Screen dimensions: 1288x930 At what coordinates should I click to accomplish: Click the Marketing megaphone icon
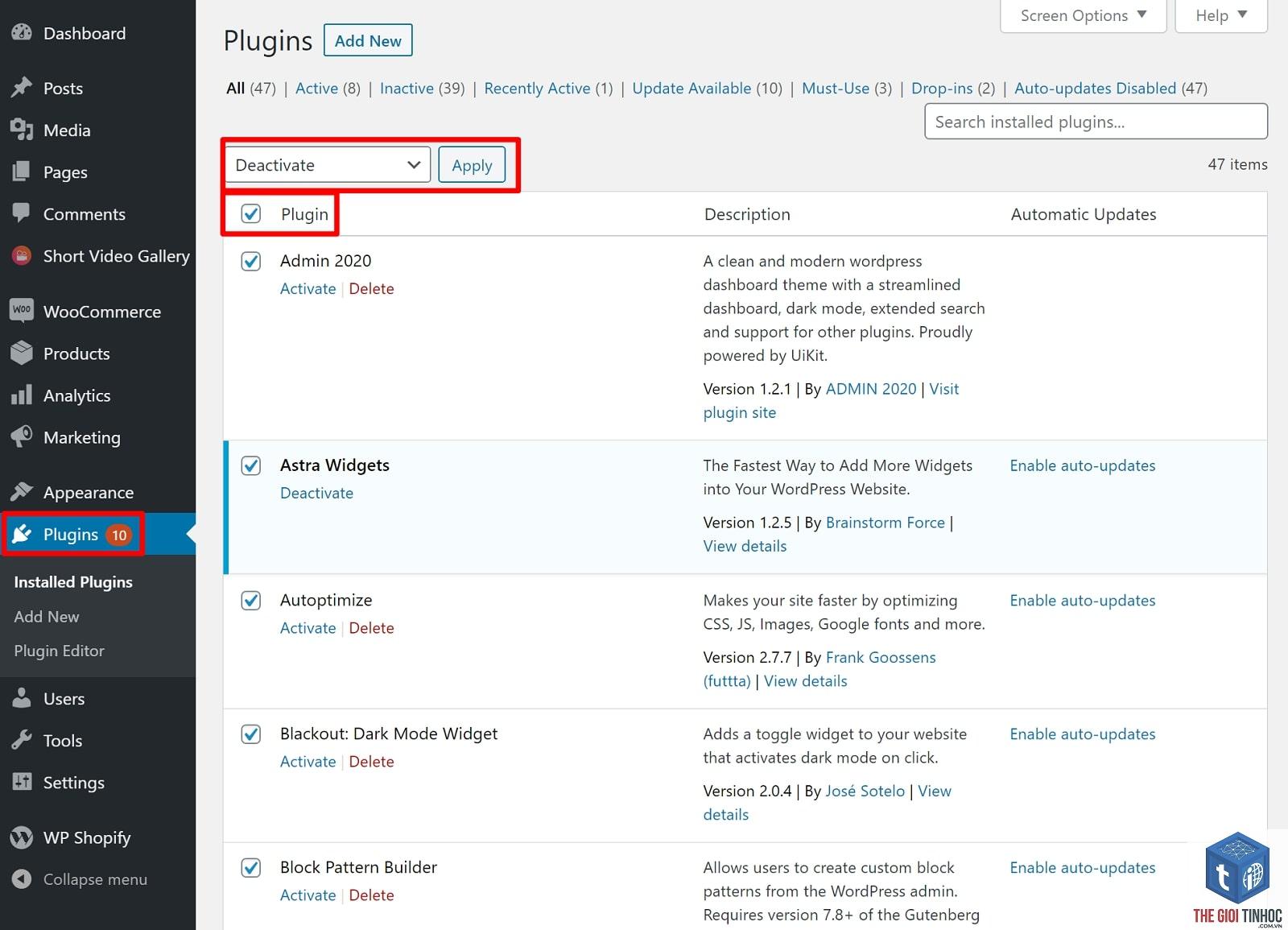[22, 436]
